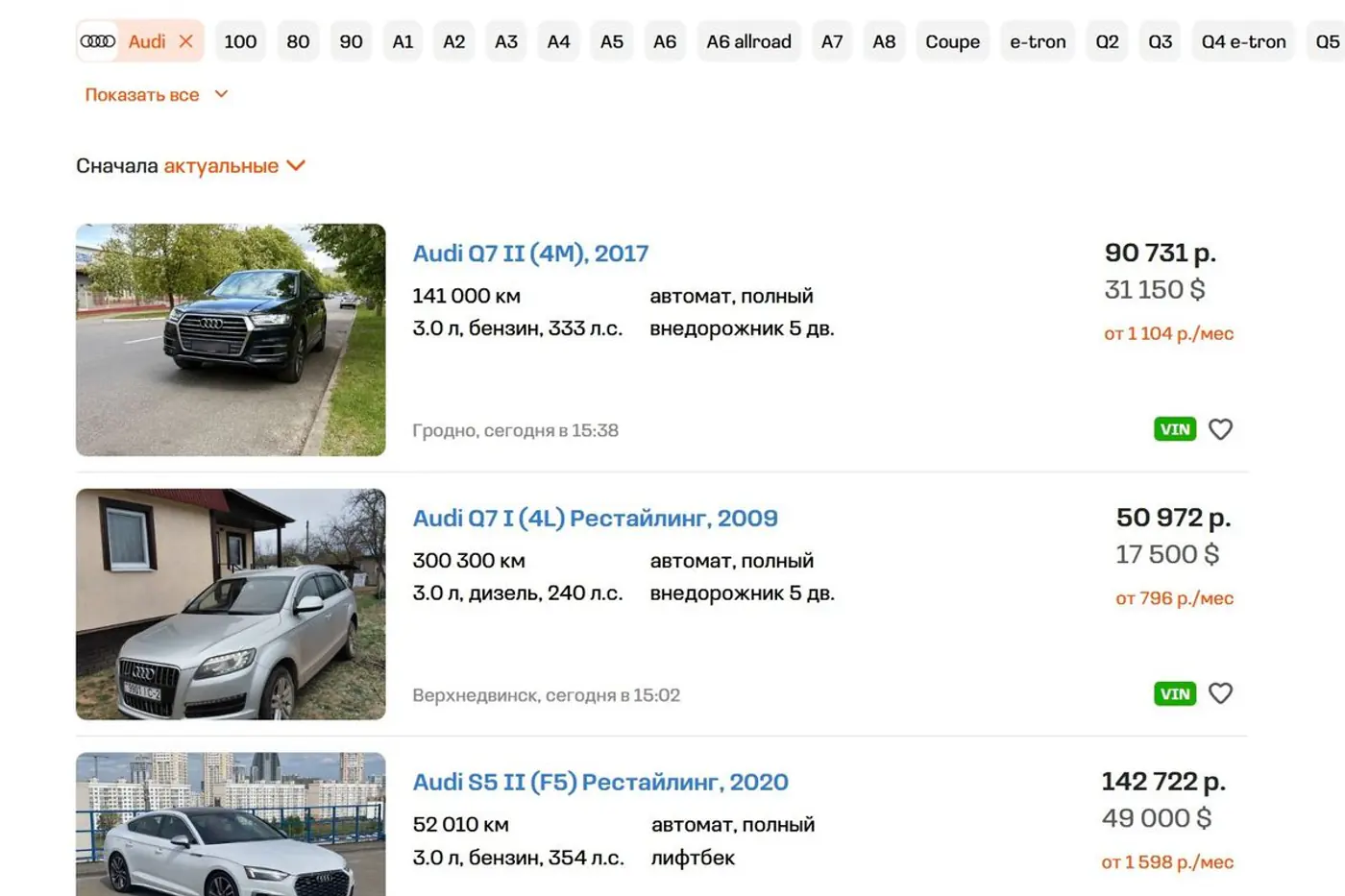Click the price 50 972 р.

coord(1173,518)
